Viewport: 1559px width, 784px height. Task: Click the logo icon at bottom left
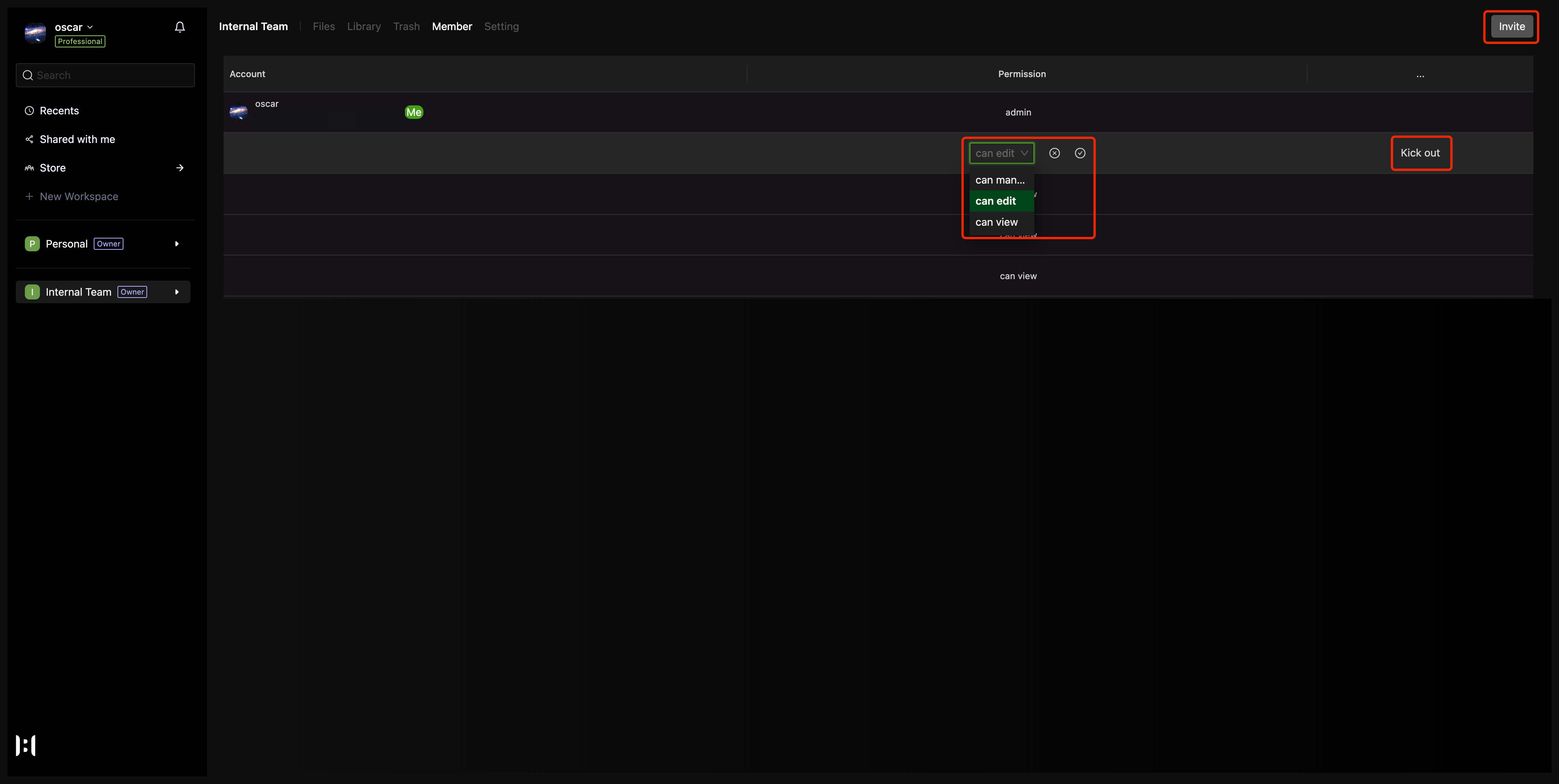tap(26, 745)
